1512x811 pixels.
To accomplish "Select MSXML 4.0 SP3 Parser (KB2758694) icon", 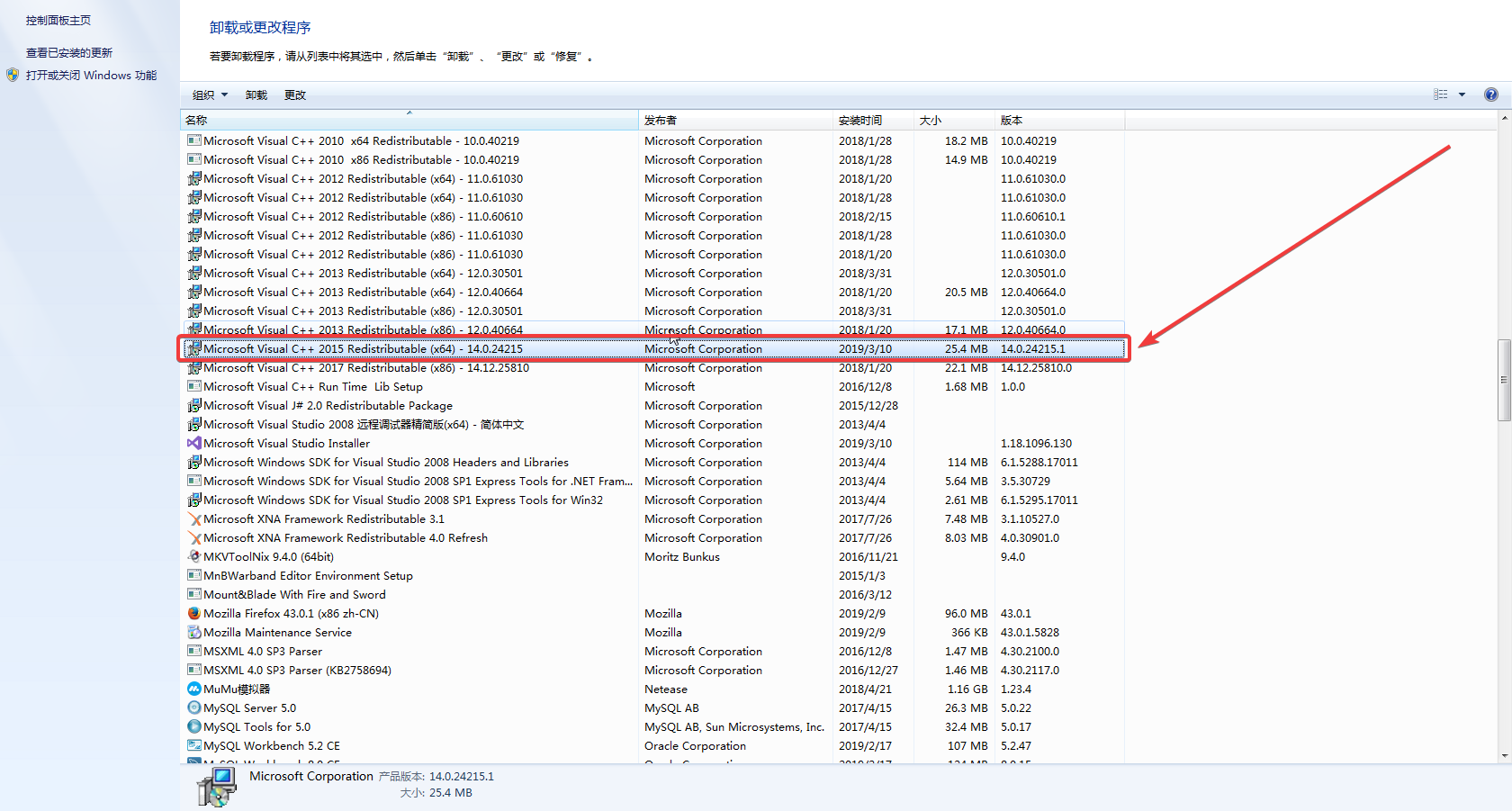I will (194, 670).
